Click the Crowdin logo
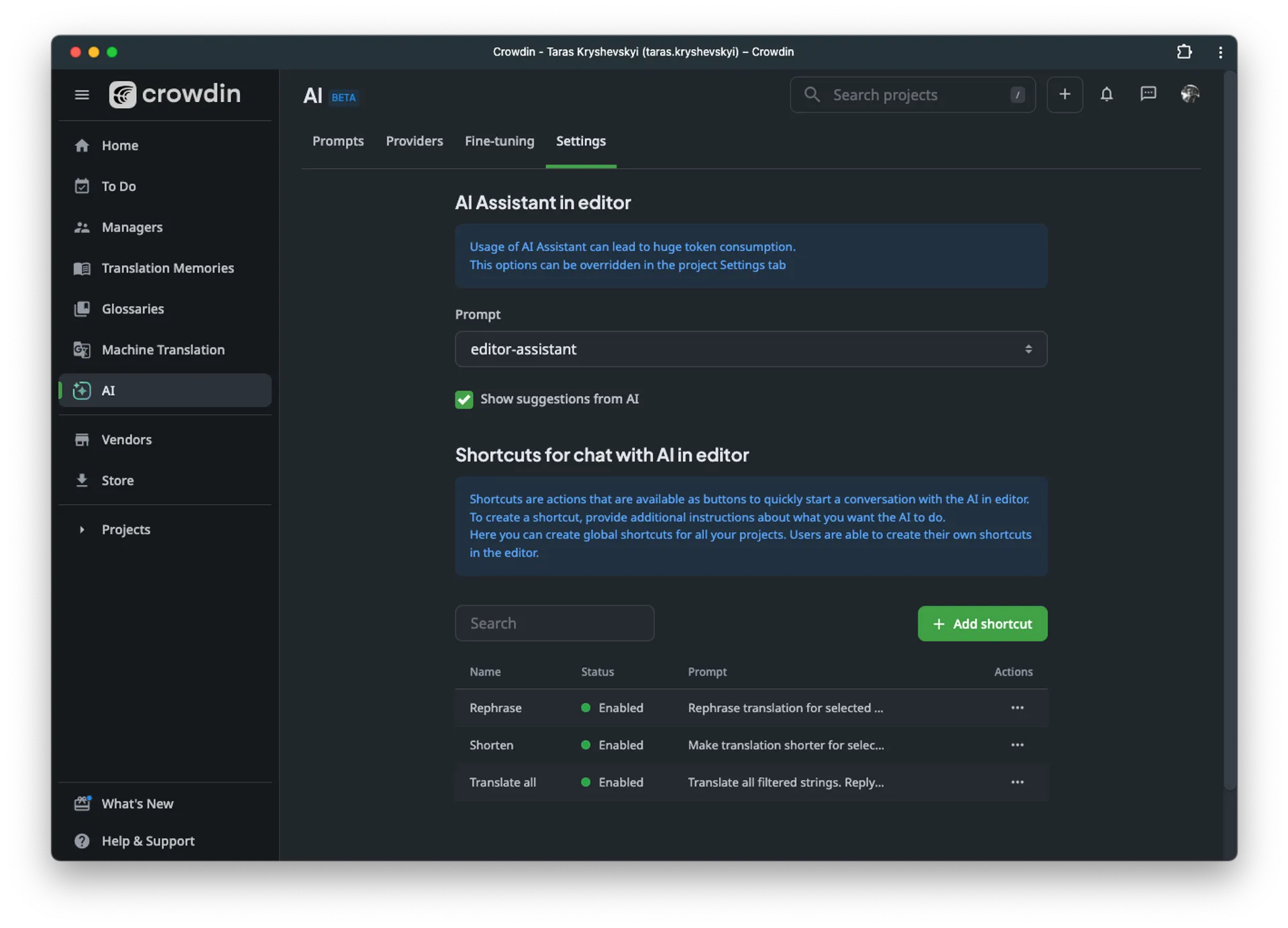This screenshot has height=928, width=1288. pos(174,94)
